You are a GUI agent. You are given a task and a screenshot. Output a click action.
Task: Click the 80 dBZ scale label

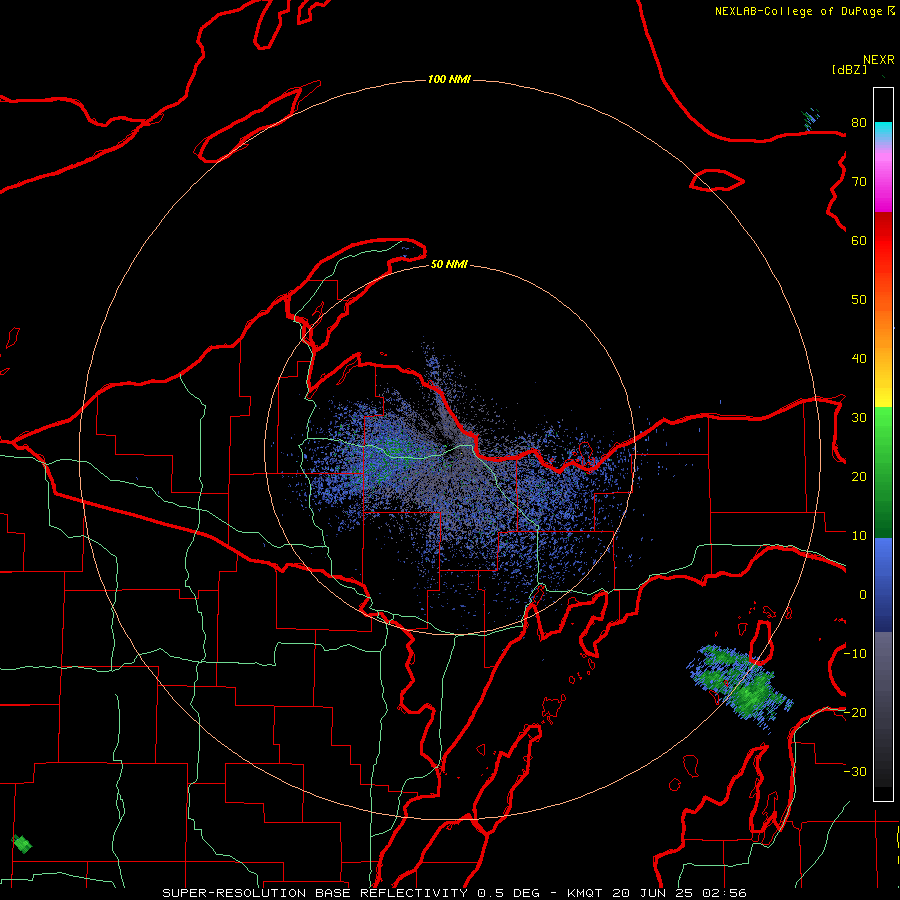click(x=859, y=122)
